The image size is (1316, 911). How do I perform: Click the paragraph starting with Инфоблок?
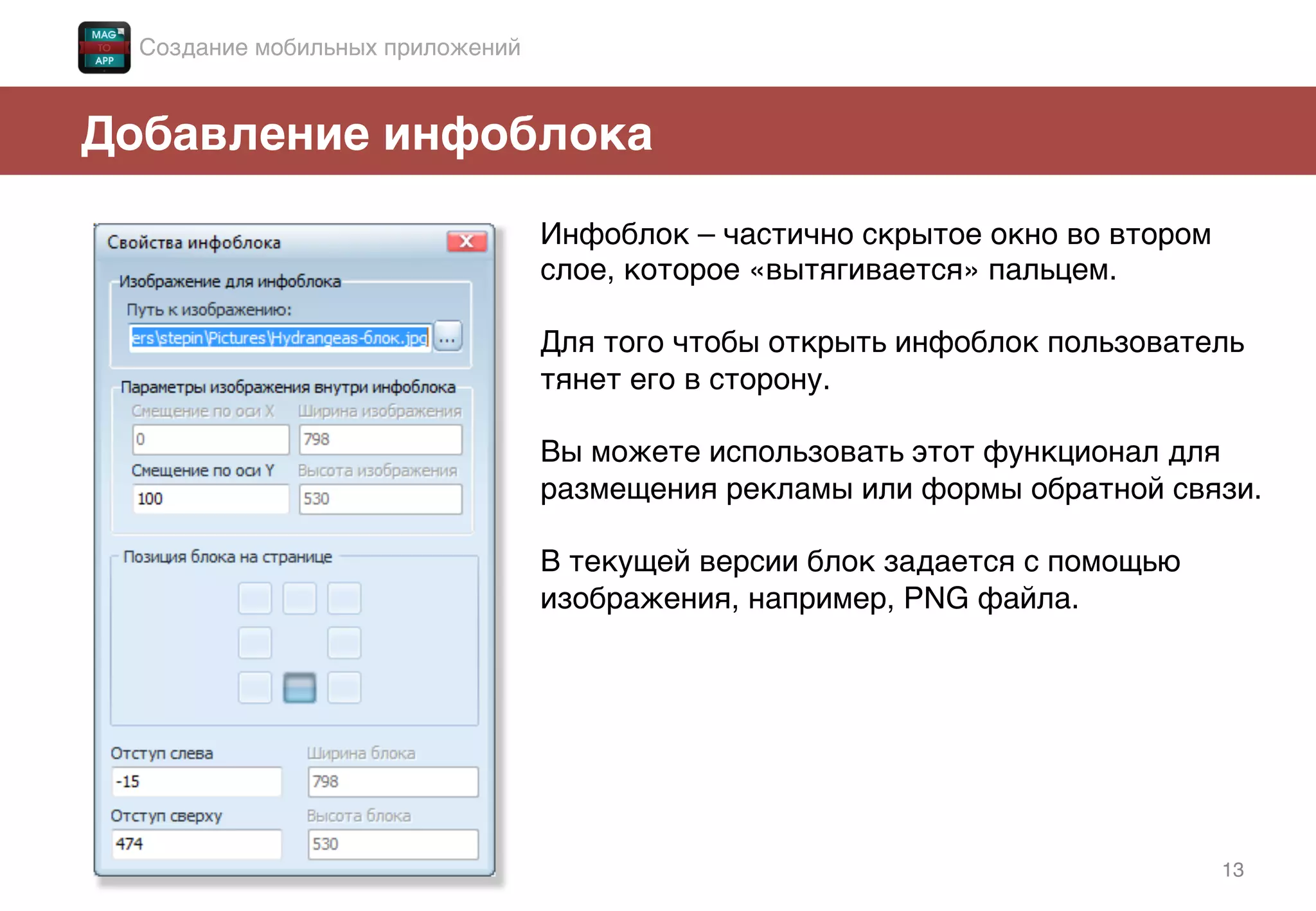coord(875,252)
